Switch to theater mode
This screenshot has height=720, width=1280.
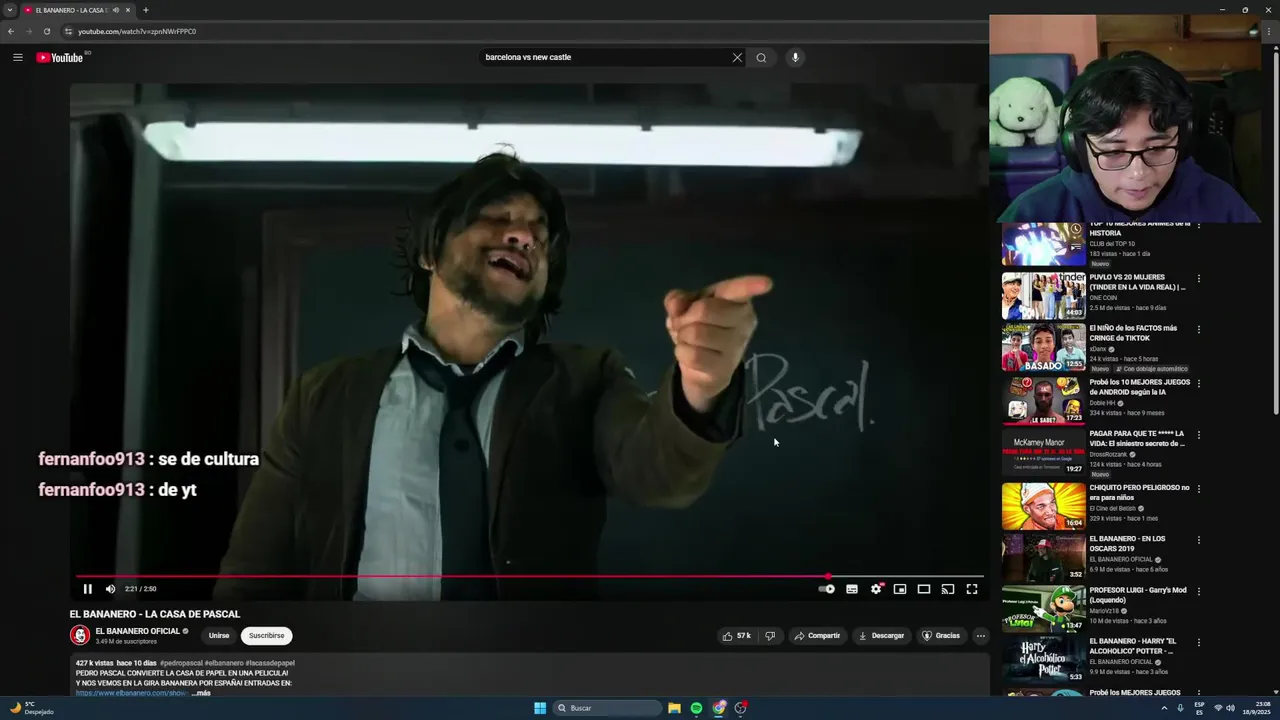pyautogui.click(x=924, y=589)
